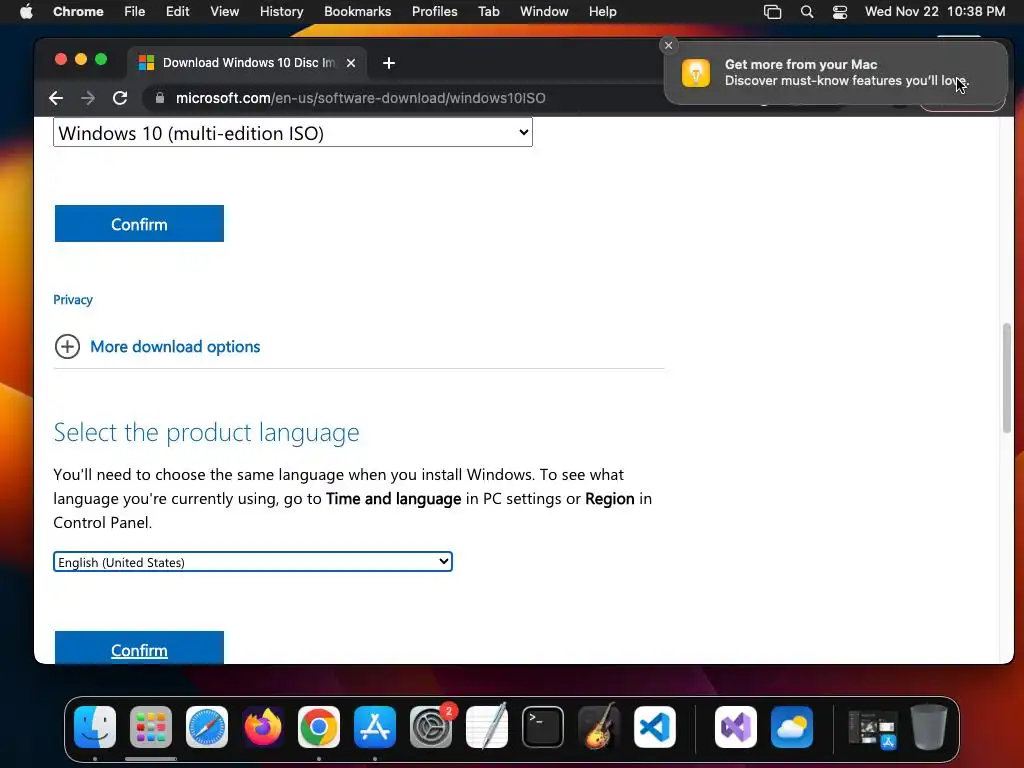
Task: Open App Store from the Dock
Action: (x=375, y=727)
